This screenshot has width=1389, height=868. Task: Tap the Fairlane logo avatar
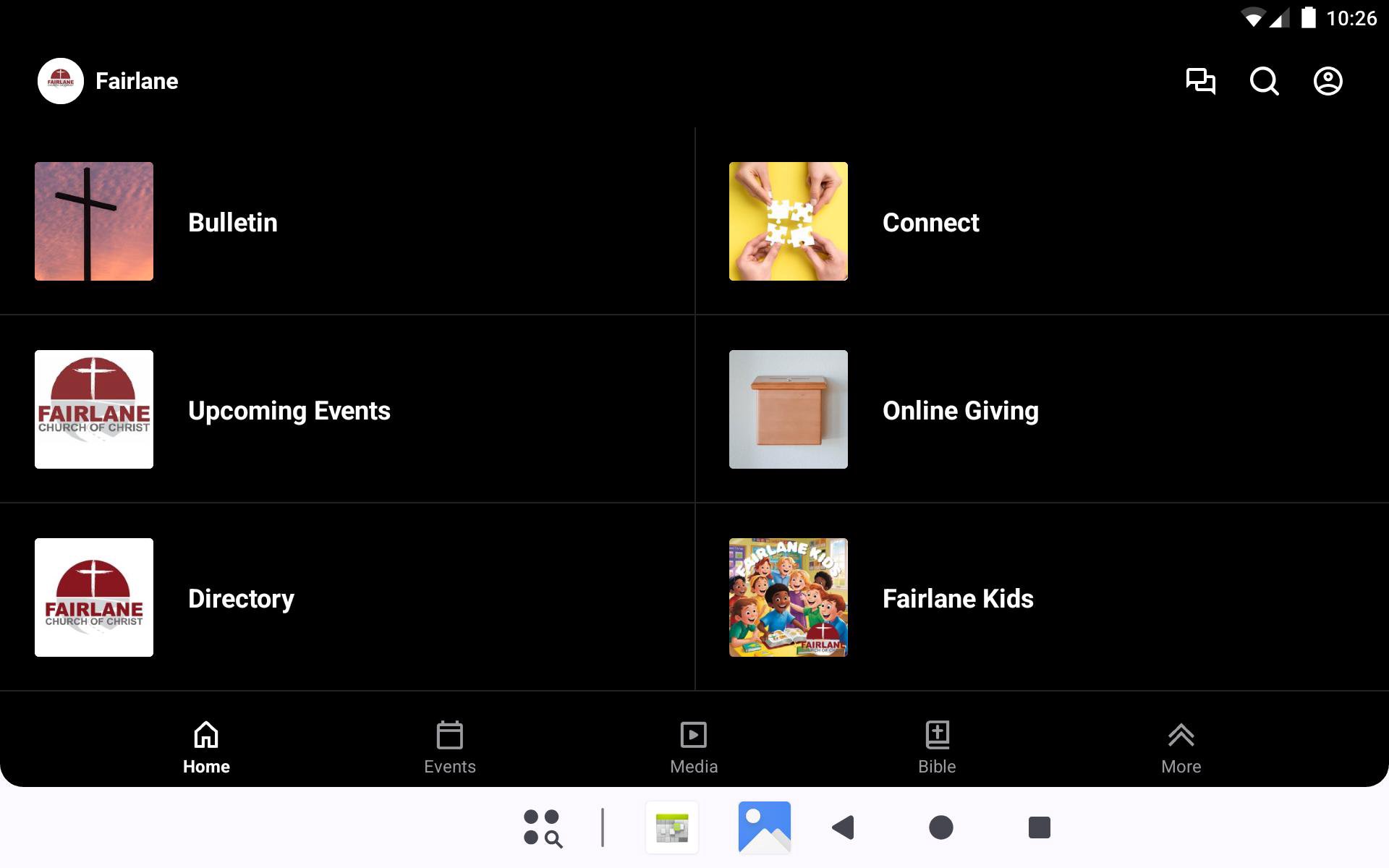pyautogui.click(x=61, y=81)
